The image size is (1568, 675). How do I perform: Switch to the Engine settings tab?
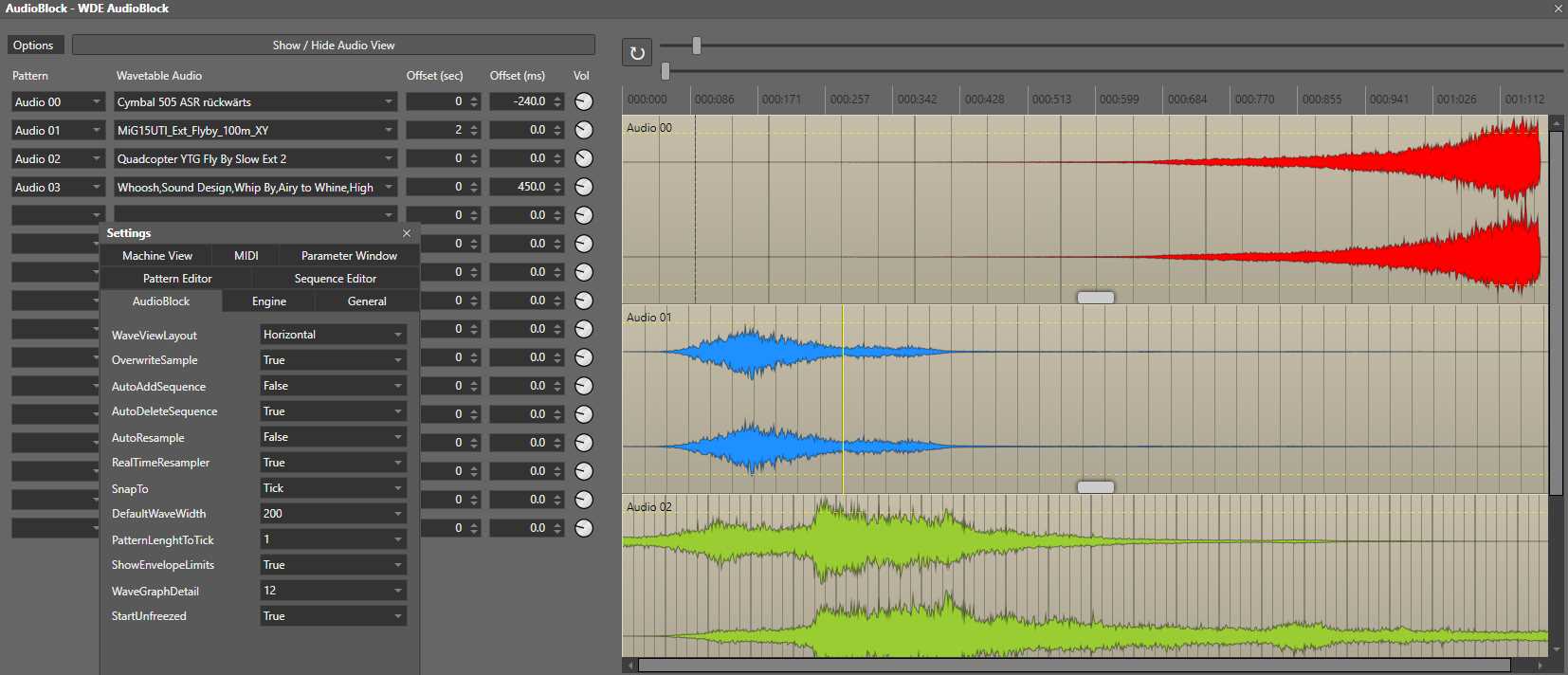click(x=269, y=301)
